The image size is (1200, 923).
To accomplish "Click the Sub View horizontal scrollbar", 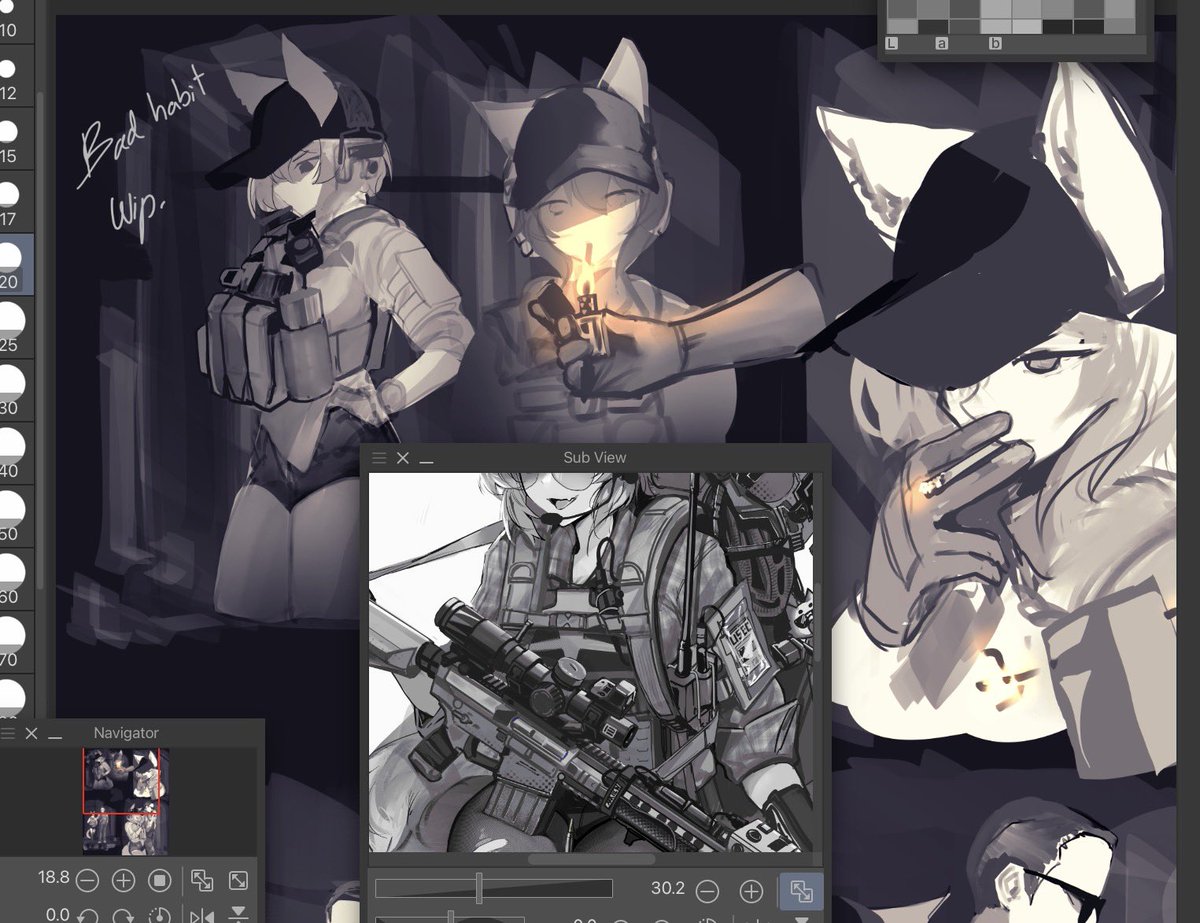I will (x=592, y=858).
